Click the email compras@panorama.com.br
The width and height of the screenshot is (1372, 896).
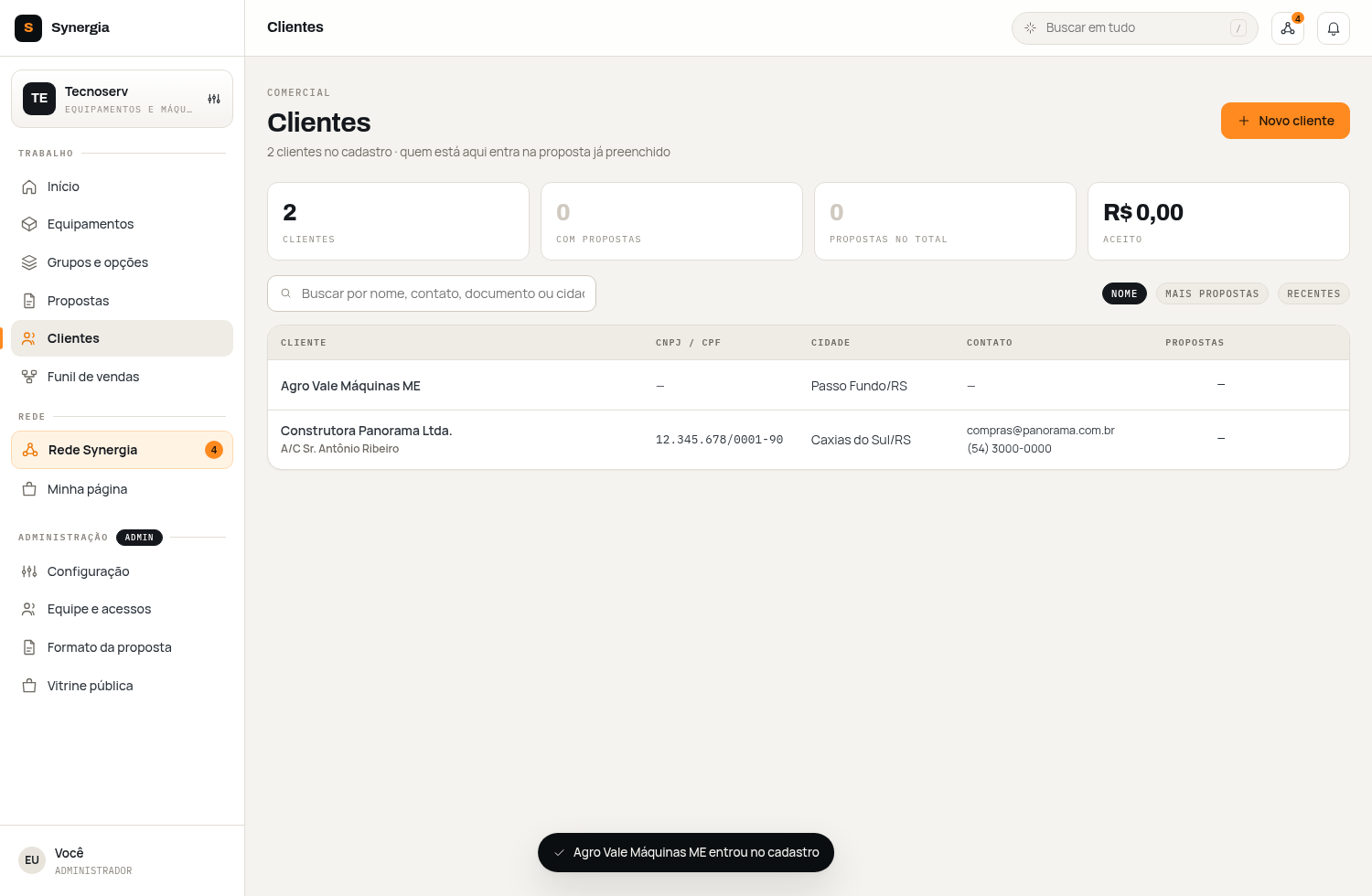pyautogui.click(x=1041, y=431)
